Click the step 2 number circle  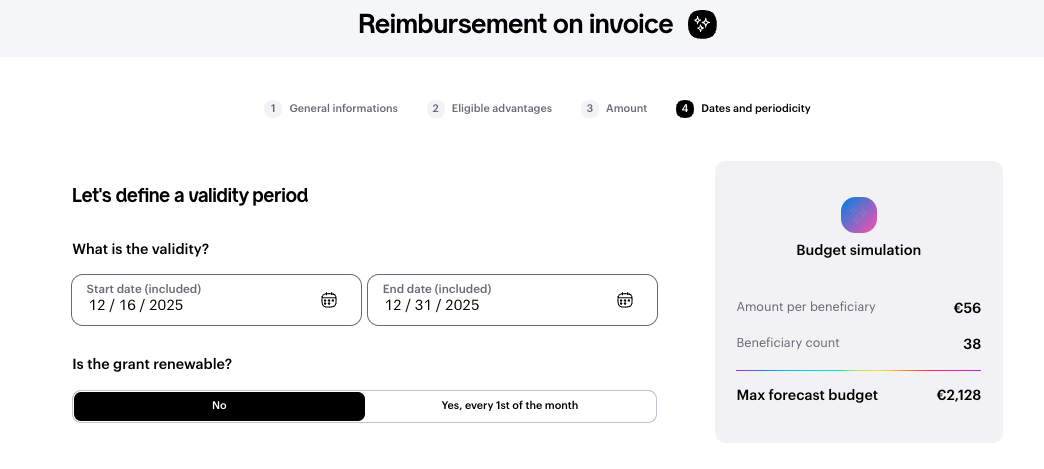click(x=435, y=109)
